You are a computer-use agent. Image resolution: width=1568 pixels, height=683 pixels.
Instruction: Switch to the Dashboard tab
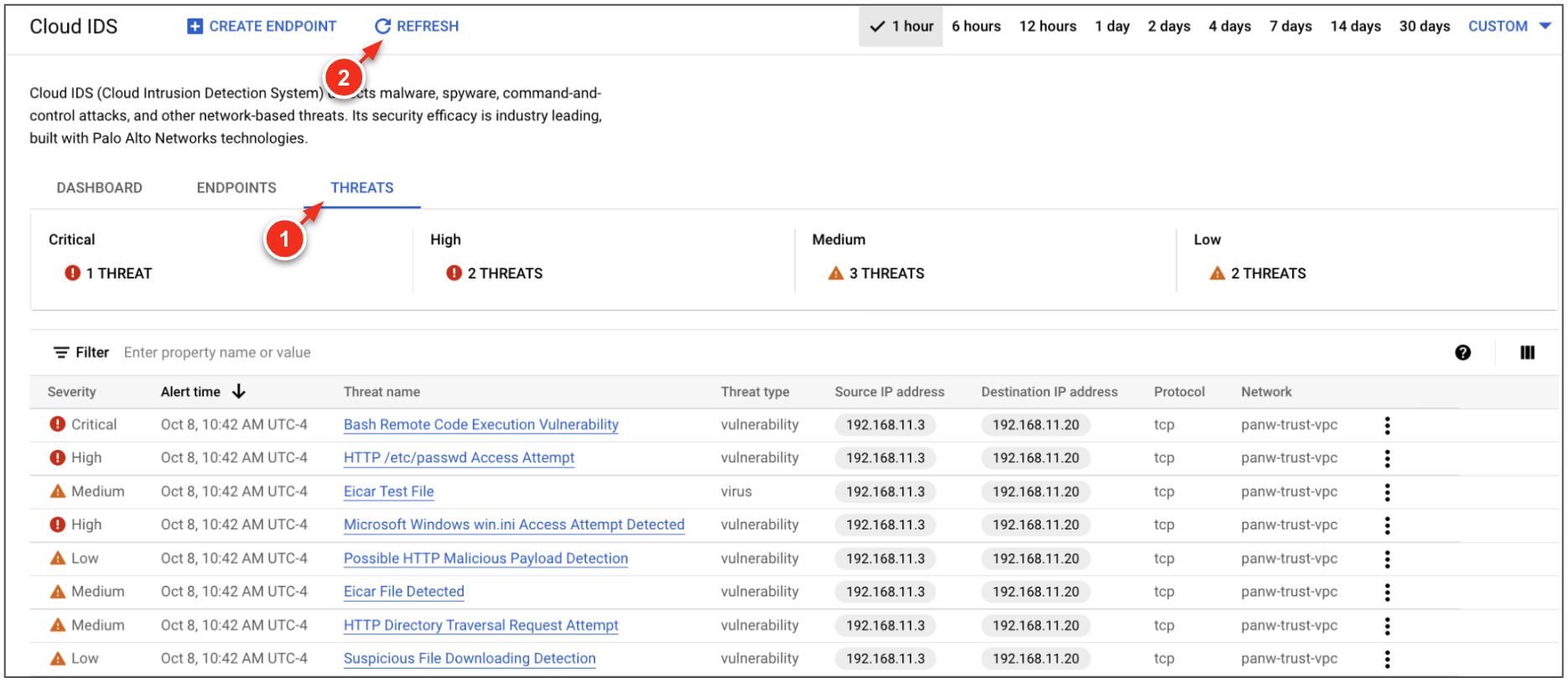99,188
